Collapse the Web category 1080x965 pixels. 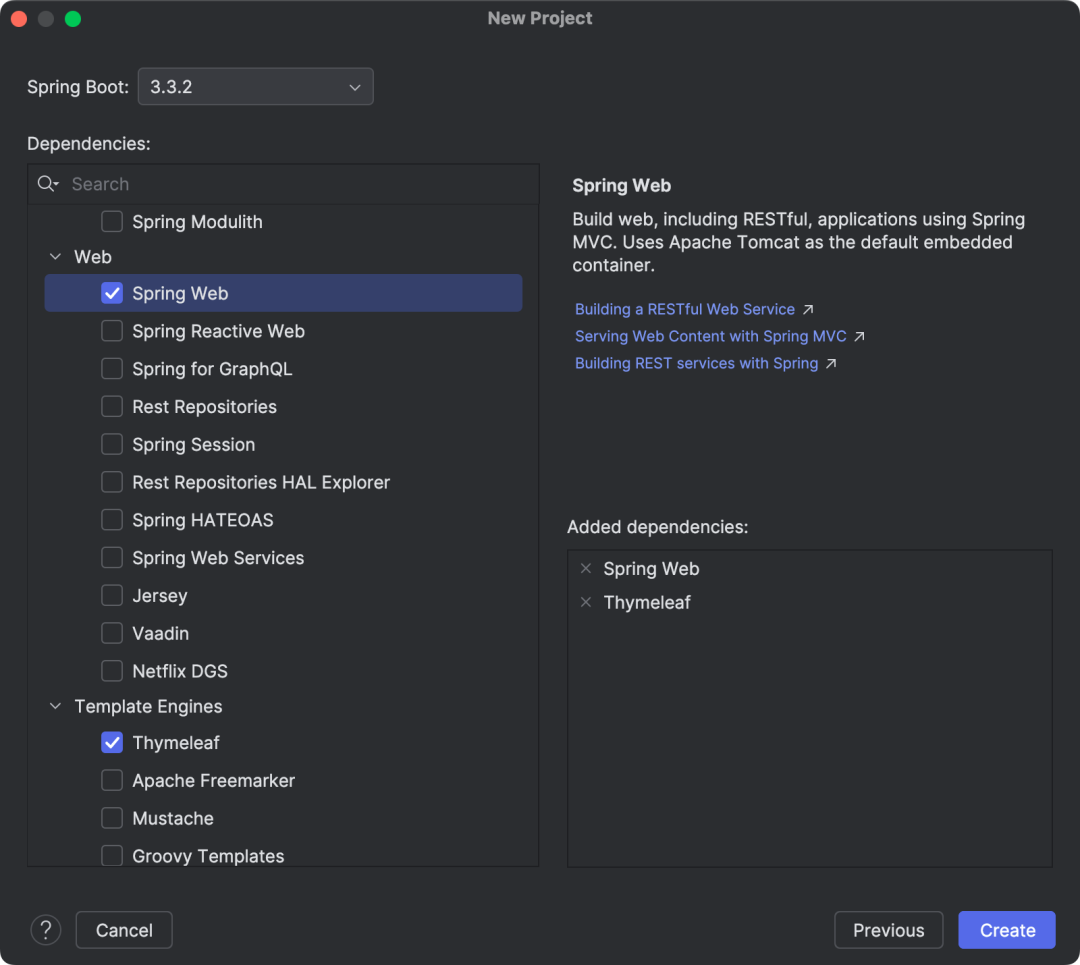pos(55,257)
